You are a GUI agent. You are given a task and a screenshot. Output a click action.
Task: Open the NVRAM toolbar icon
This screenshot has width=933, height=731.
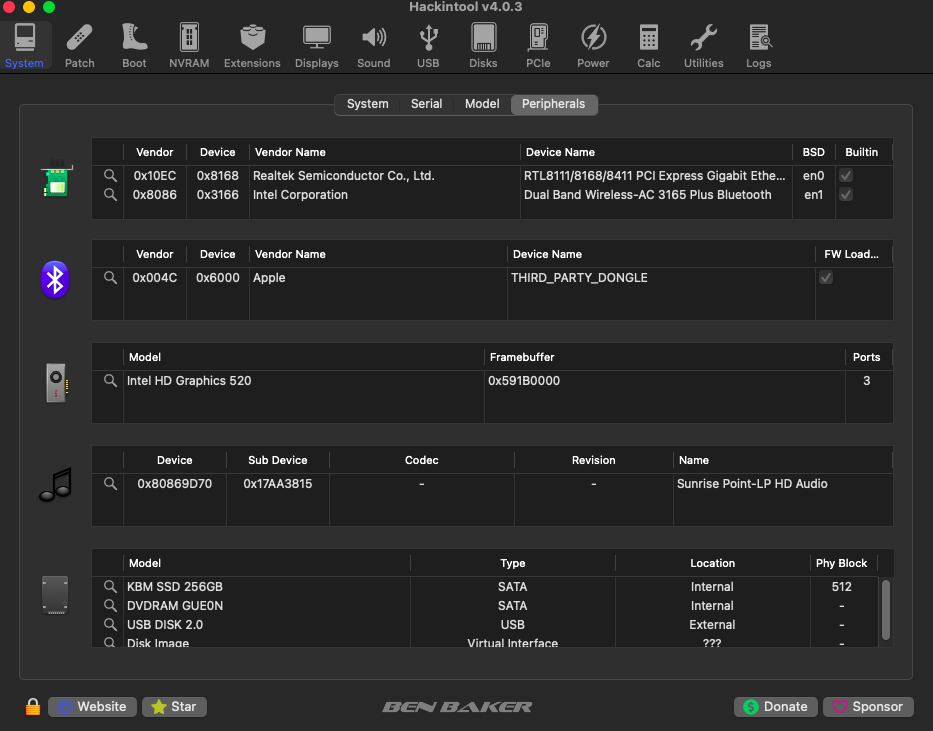point(189,46)
